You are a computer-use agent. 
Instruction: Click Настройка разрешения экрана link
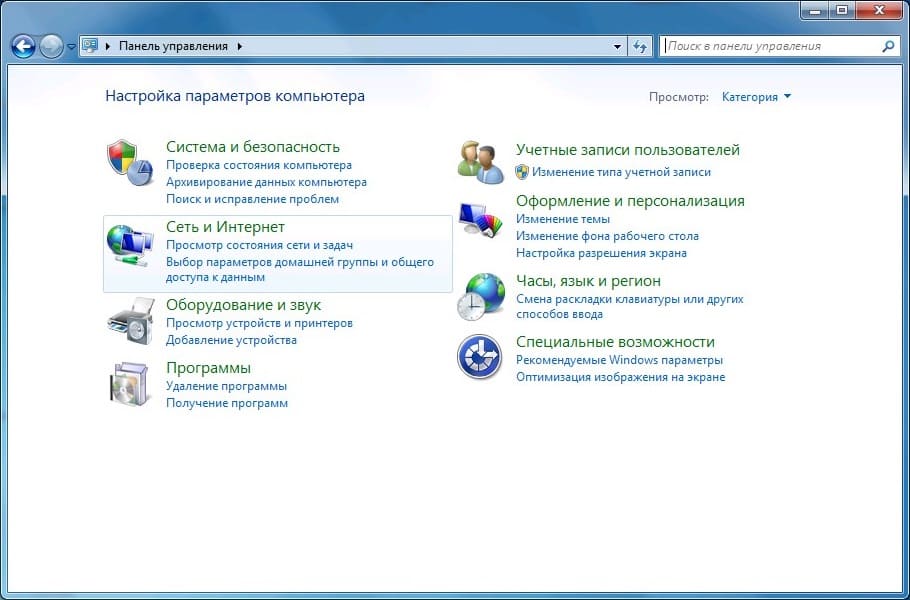pyautogui.click(x=601, y=253)
